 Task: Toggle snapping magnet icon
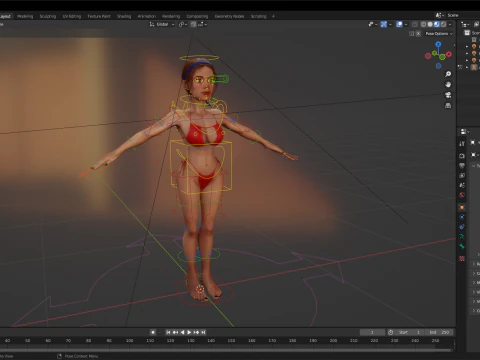pos(193,24)
